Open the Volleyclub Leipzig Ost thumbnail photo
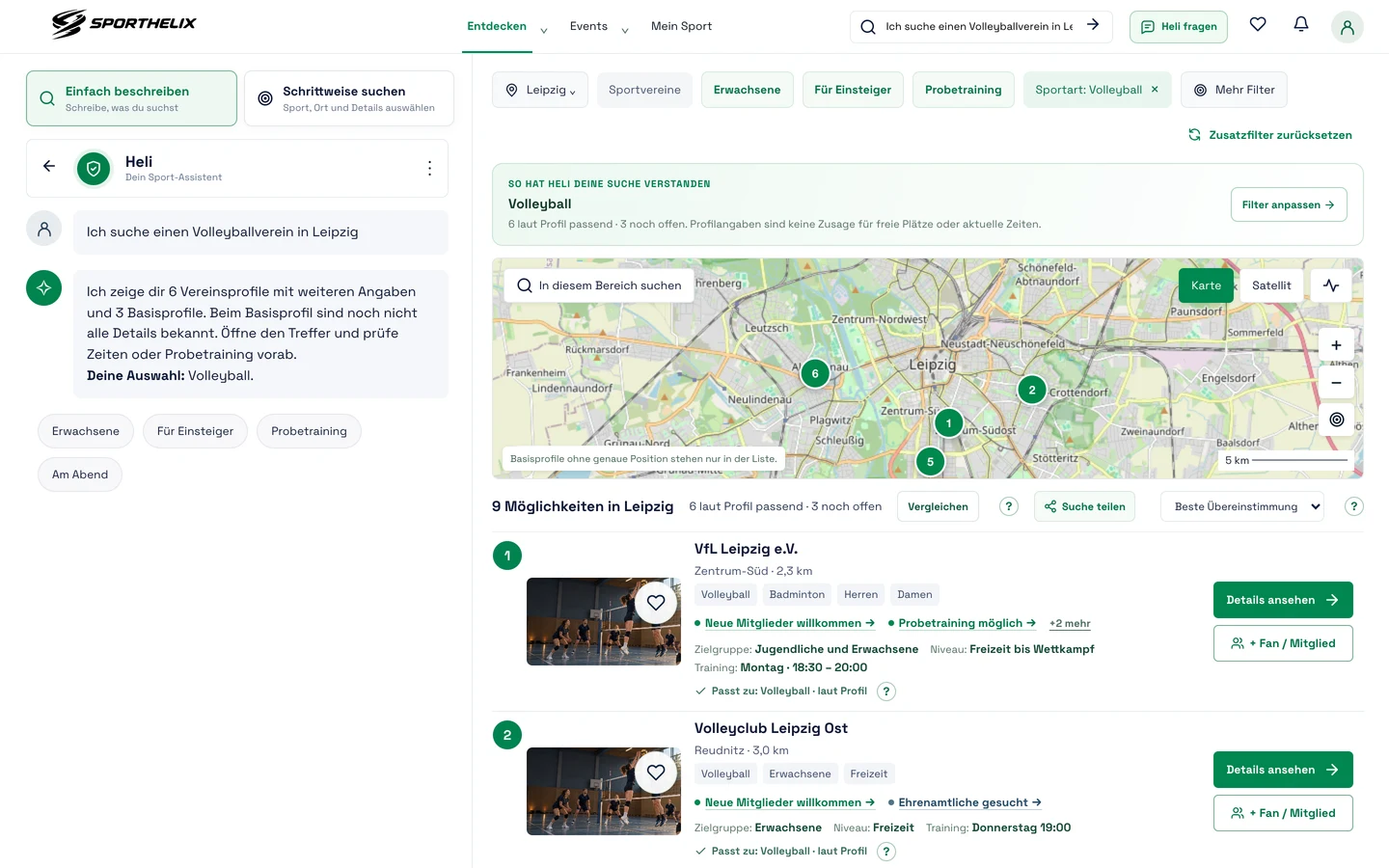This screenshot has width=1389, height=868. (x=604, y=792)
